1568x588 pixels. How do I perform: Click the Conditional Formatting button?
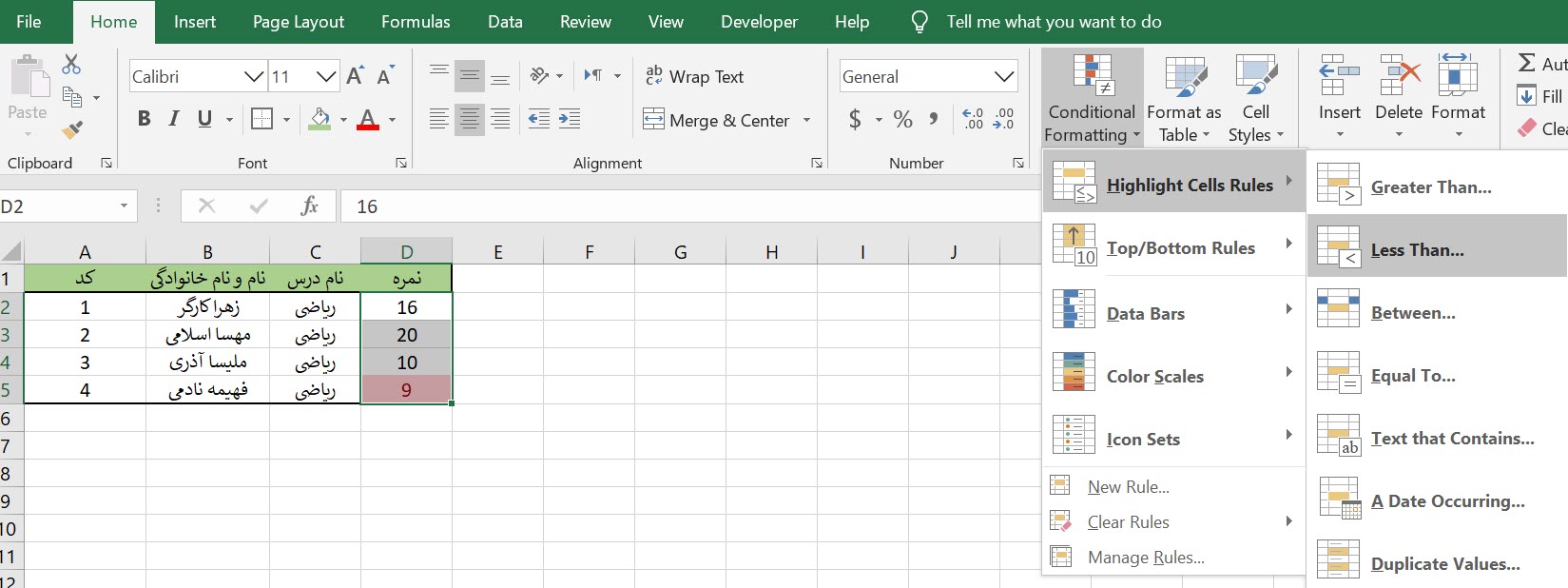click(1092, 99)
